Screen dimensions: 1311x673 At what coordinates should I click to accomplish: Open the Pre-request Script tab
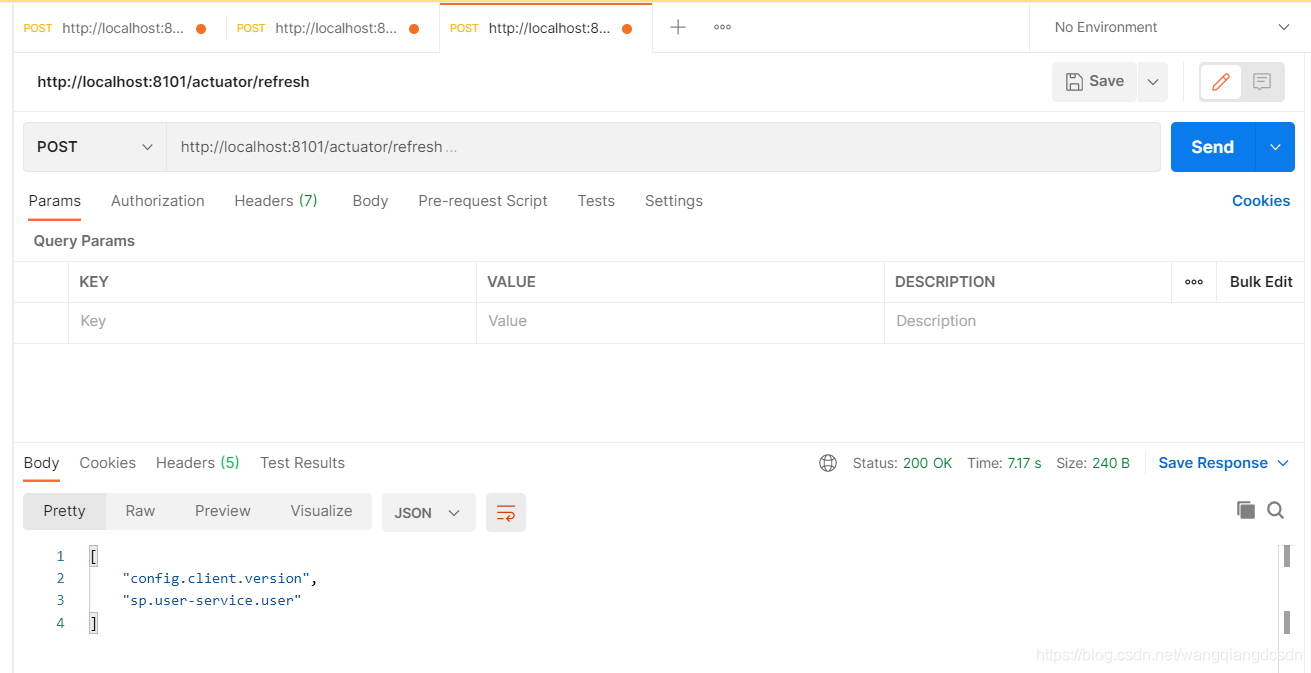pyautogui.click(x=483, y=201)
